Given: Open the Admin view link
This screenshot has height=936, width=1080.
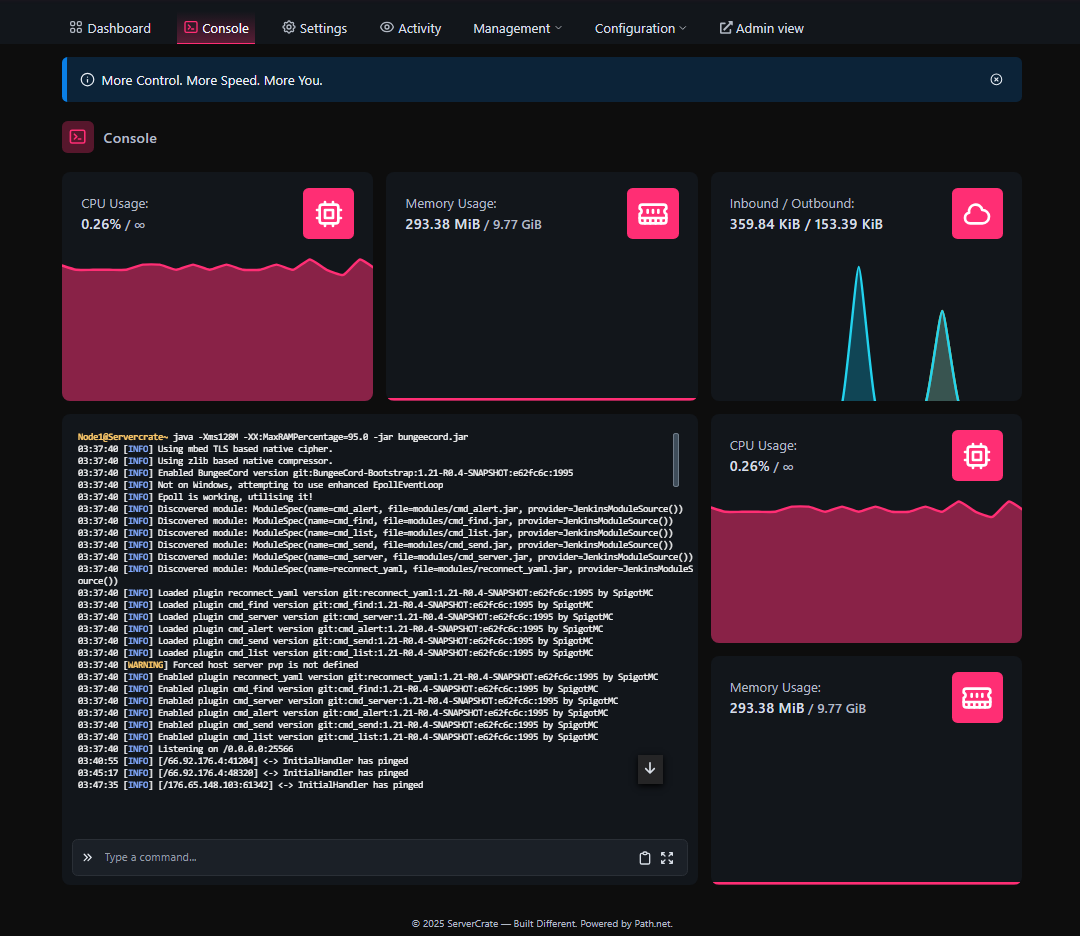Looking at the screenshot, I should pyautogui.click(x=762, y=28).
